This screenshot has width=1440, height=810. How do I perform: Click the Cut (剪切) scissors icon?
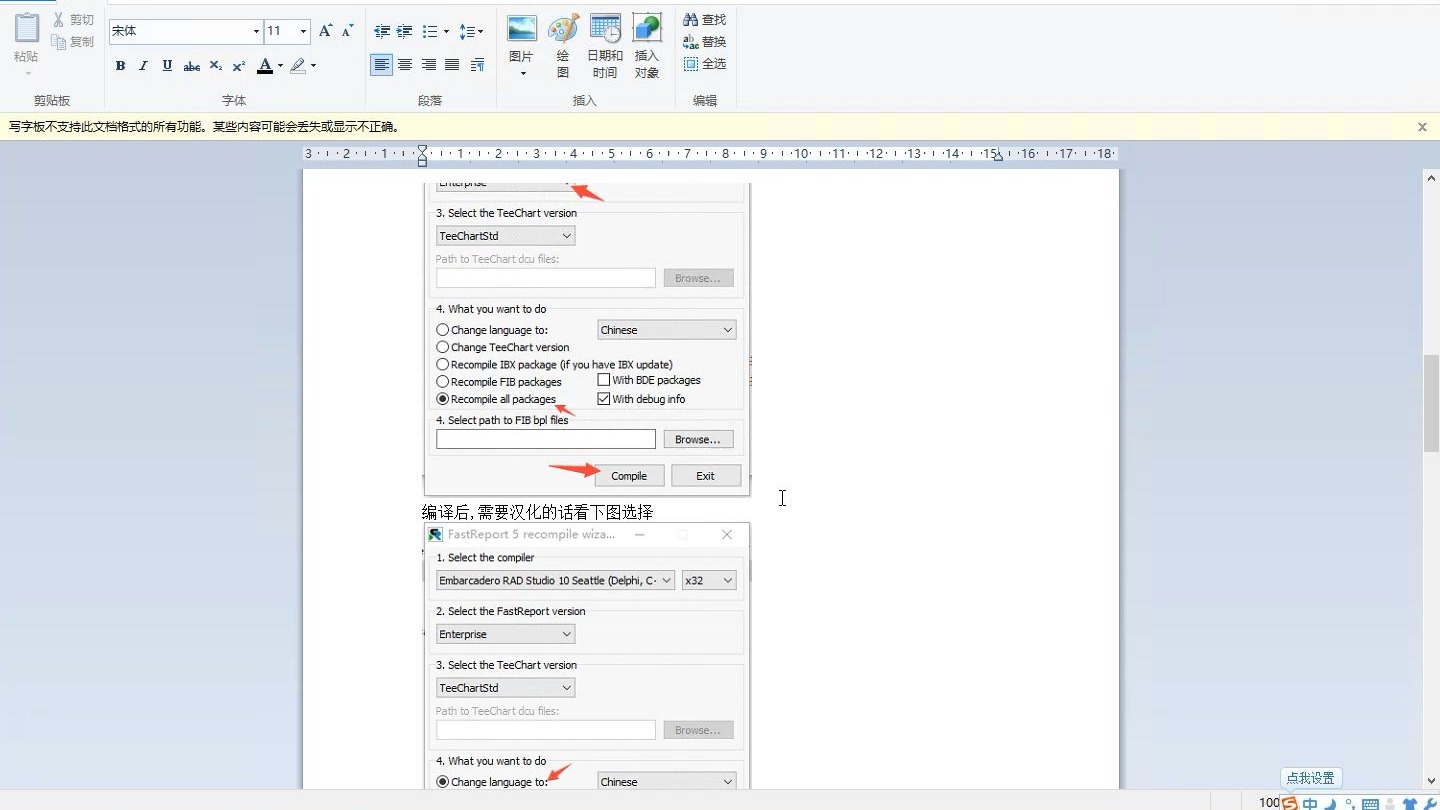[x=59, y=20]
